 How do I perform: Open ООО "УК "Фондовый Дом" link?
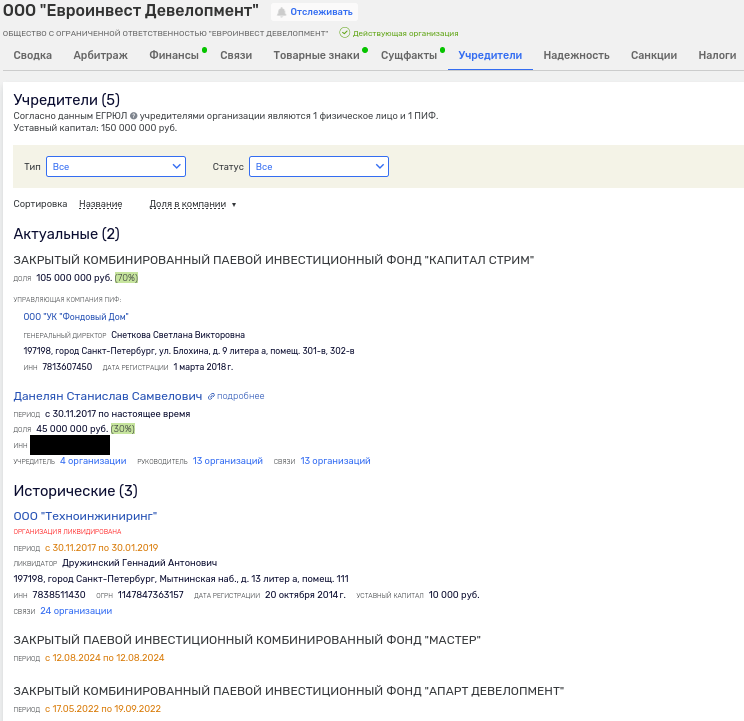[x=76, y=317]
